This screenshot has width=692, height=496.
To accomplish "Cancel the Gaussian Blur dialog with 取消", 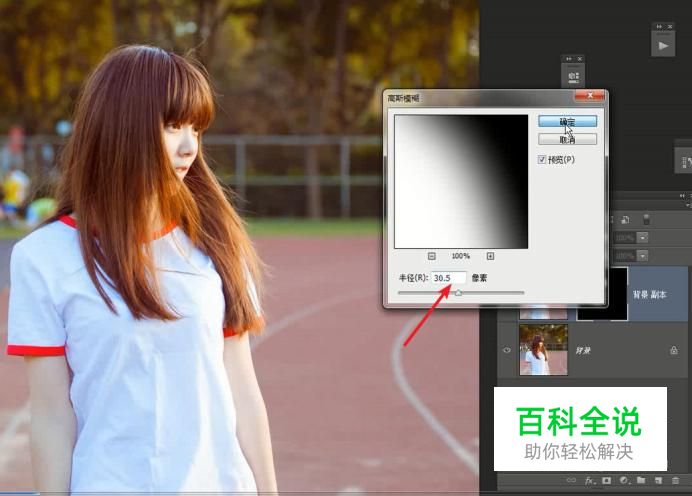I will click(567, 140).
